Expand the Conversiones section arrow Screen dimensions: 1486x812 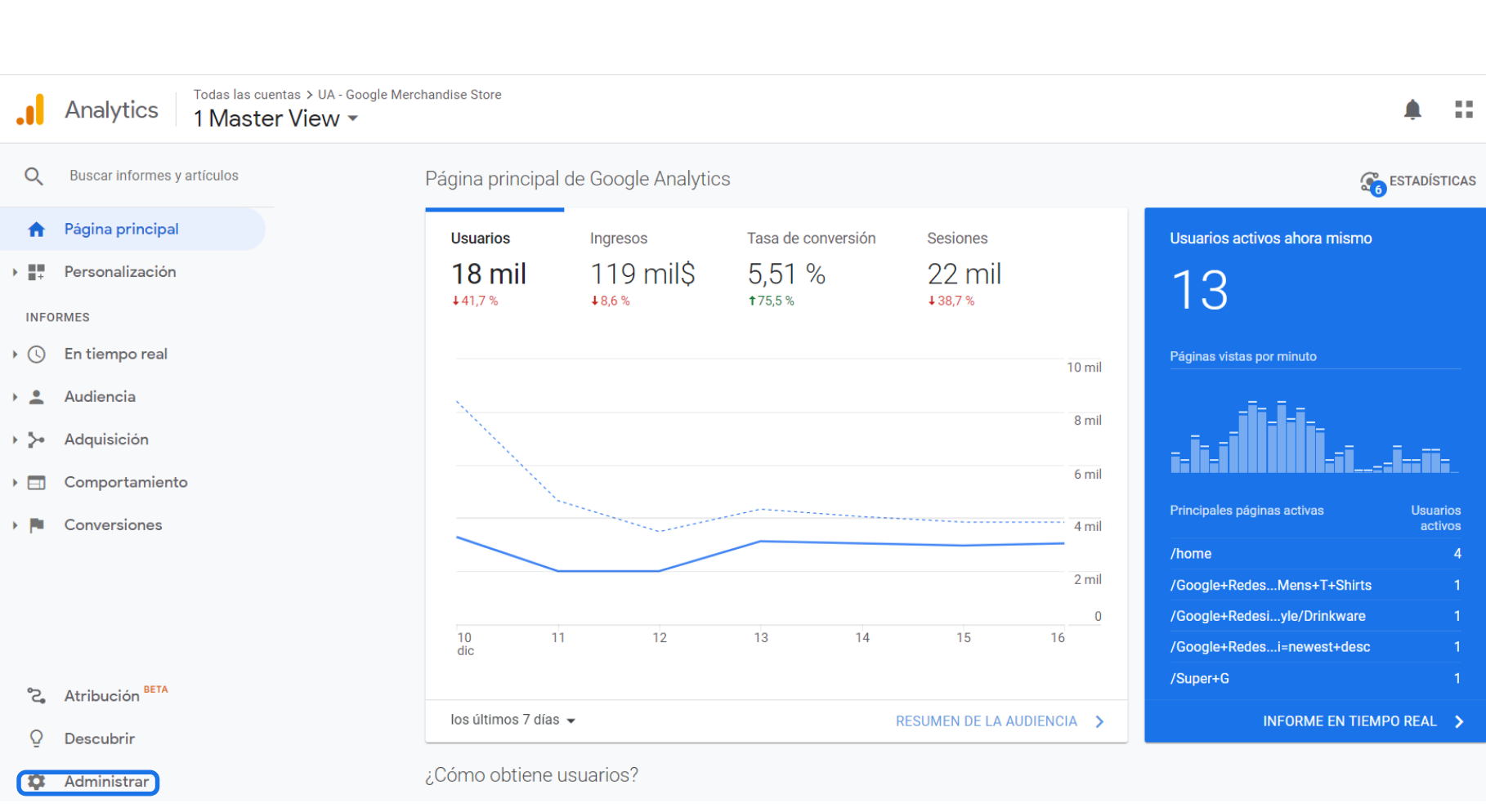pos(15,525)
